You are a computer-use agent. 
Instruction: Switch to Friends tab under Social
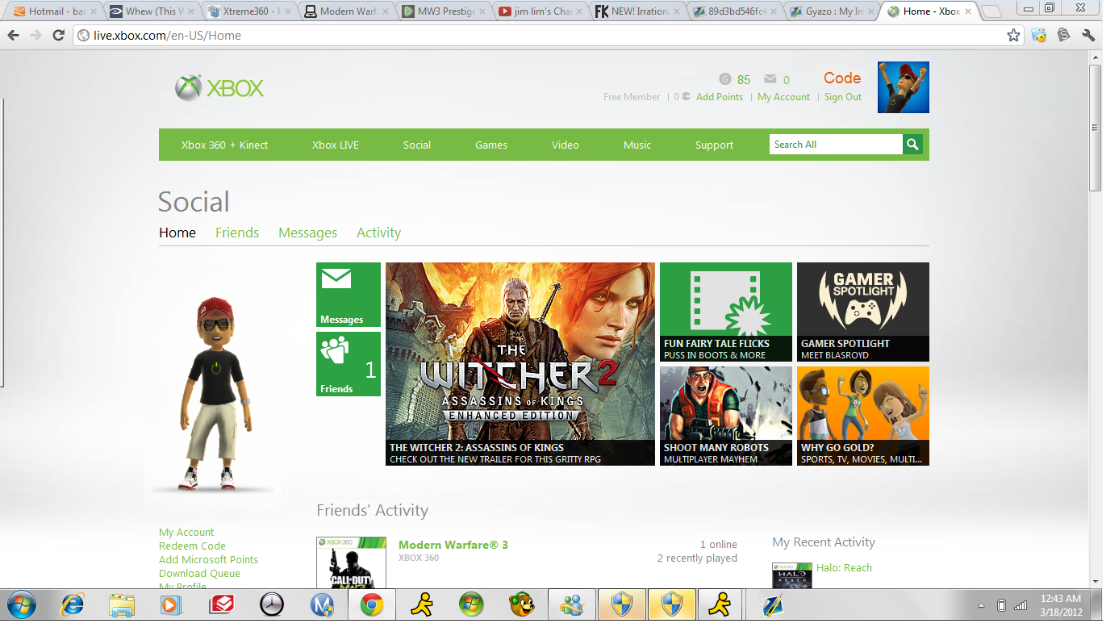237,233
